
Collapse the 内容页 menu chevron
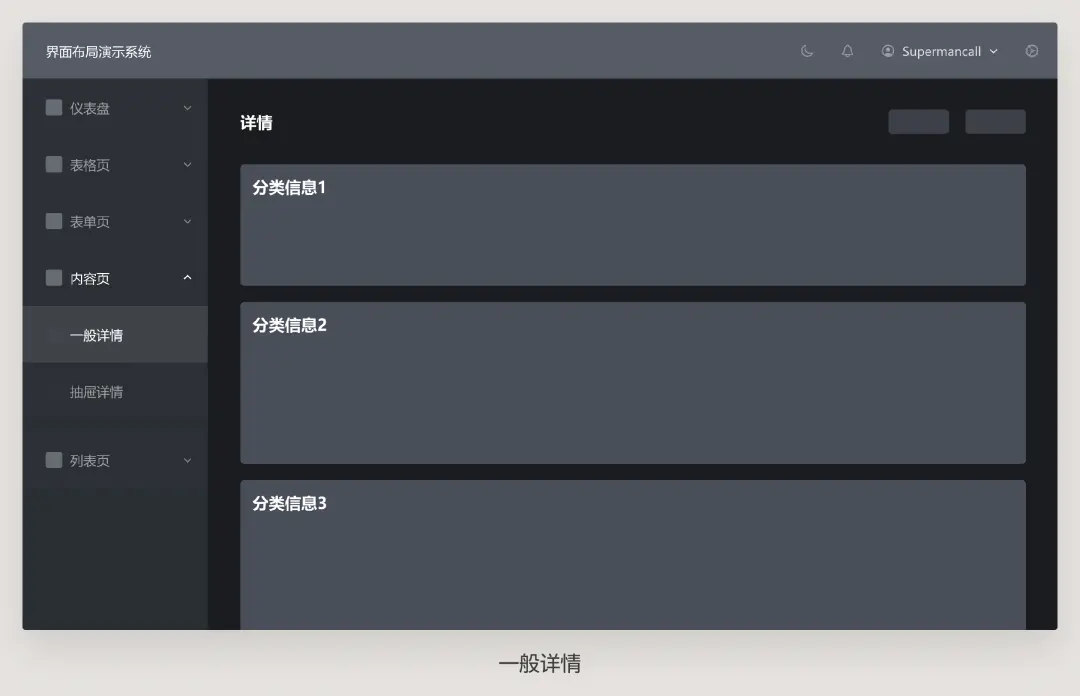tap(187, 278)
